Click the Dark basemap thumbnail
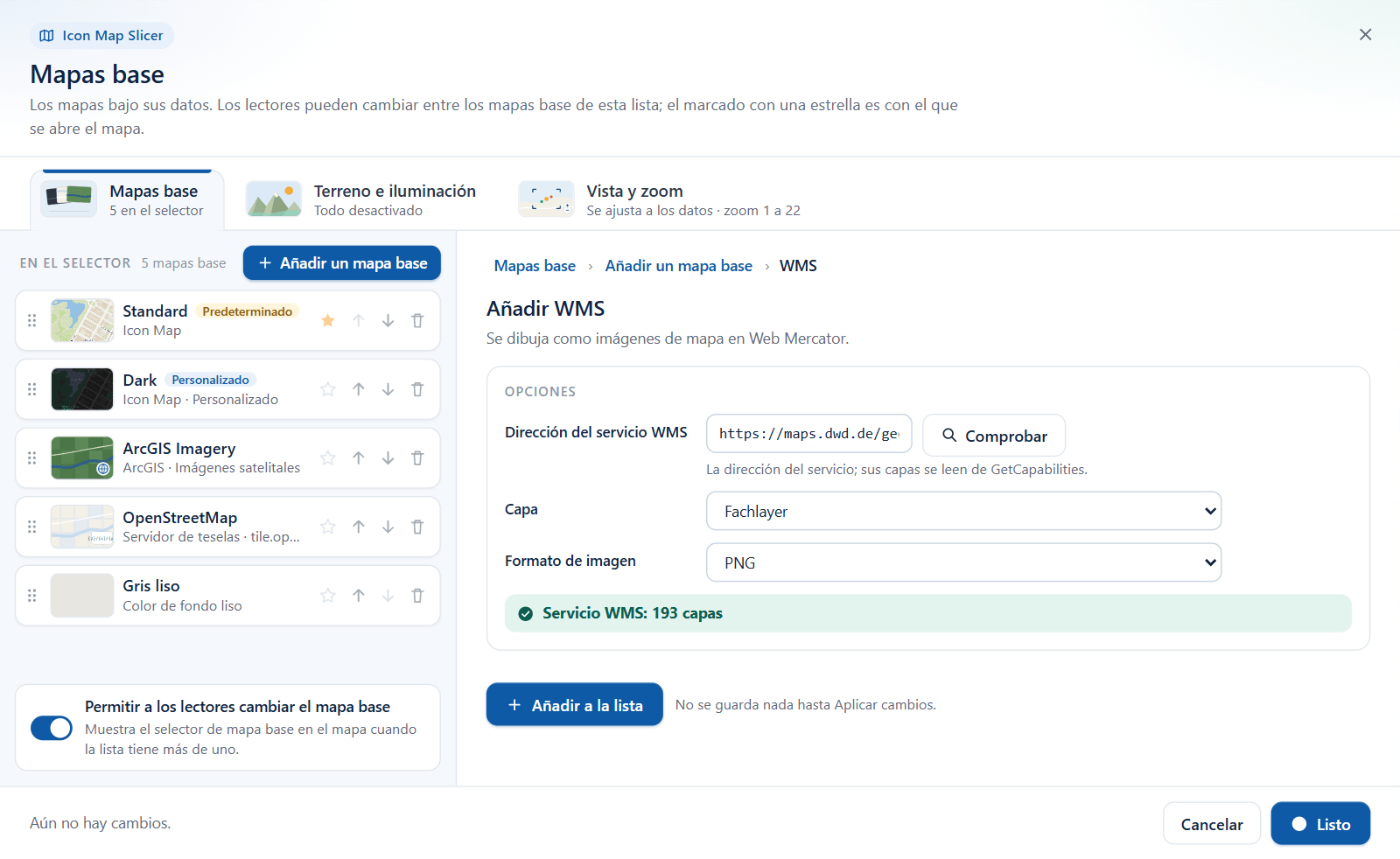The width and height of the screenshot is (1400, 859). 82,389
